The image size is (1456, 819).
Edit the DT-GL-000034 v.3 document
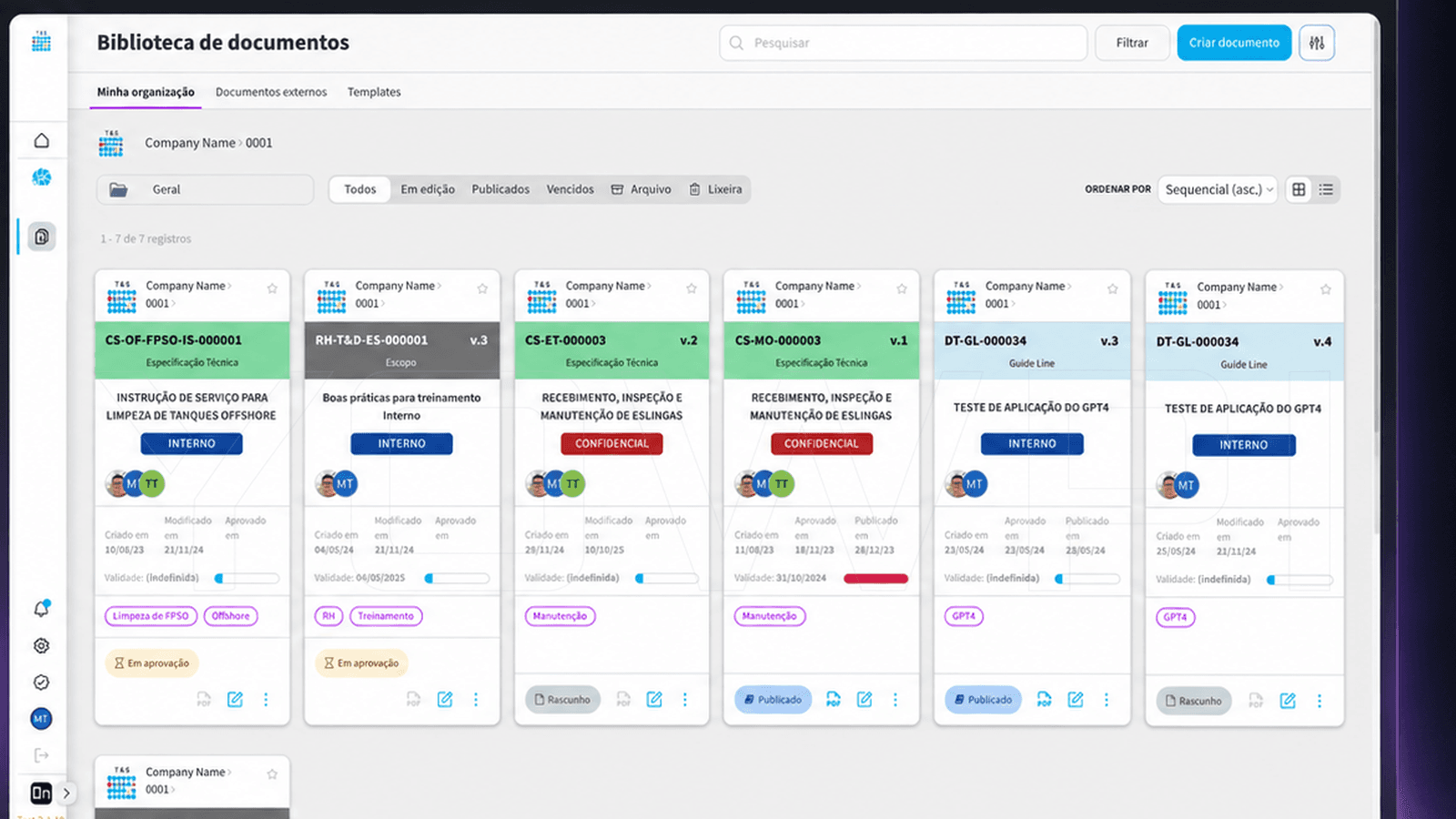1076,699
